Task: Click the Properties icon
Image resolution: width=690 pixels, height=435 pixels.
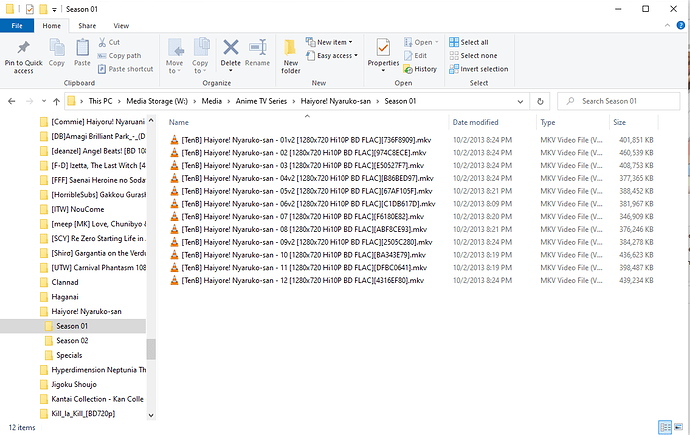Action: pos(383,48)
